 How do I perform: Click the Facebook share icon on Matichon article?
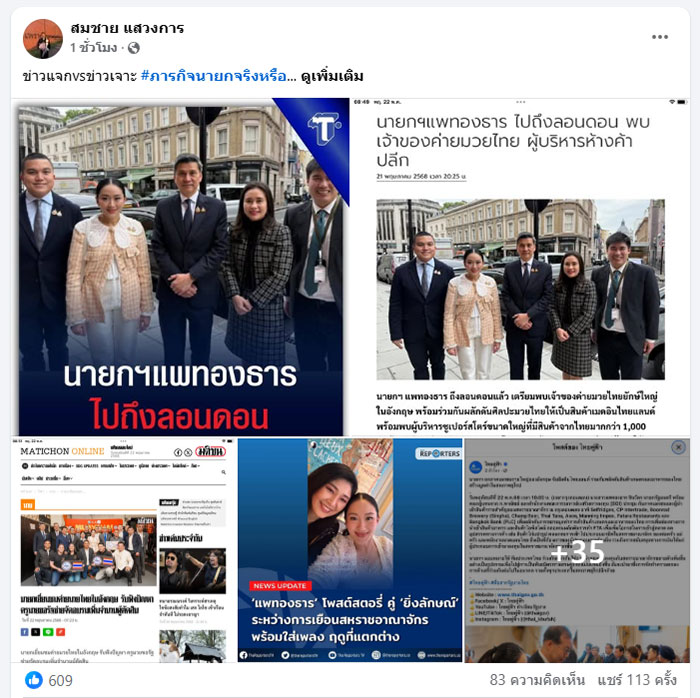coord(25,632)
